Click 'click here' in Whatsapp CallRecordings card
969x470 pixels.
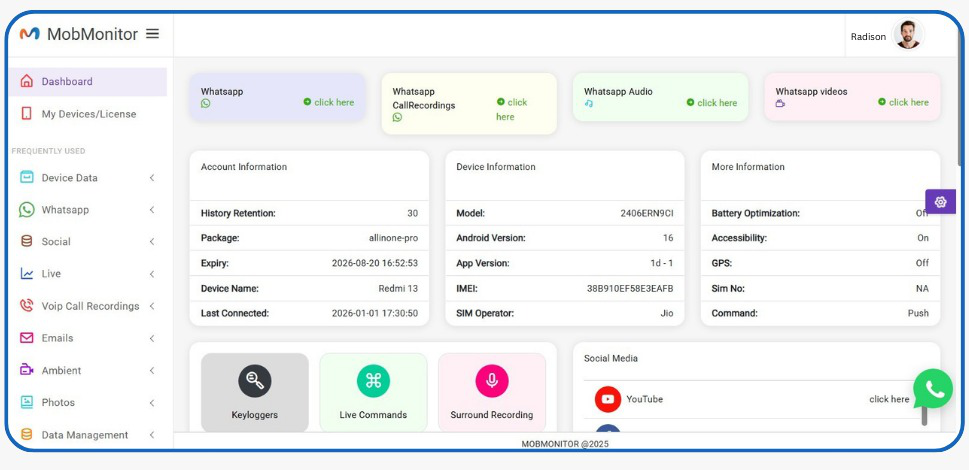click(x=512, y=109)
